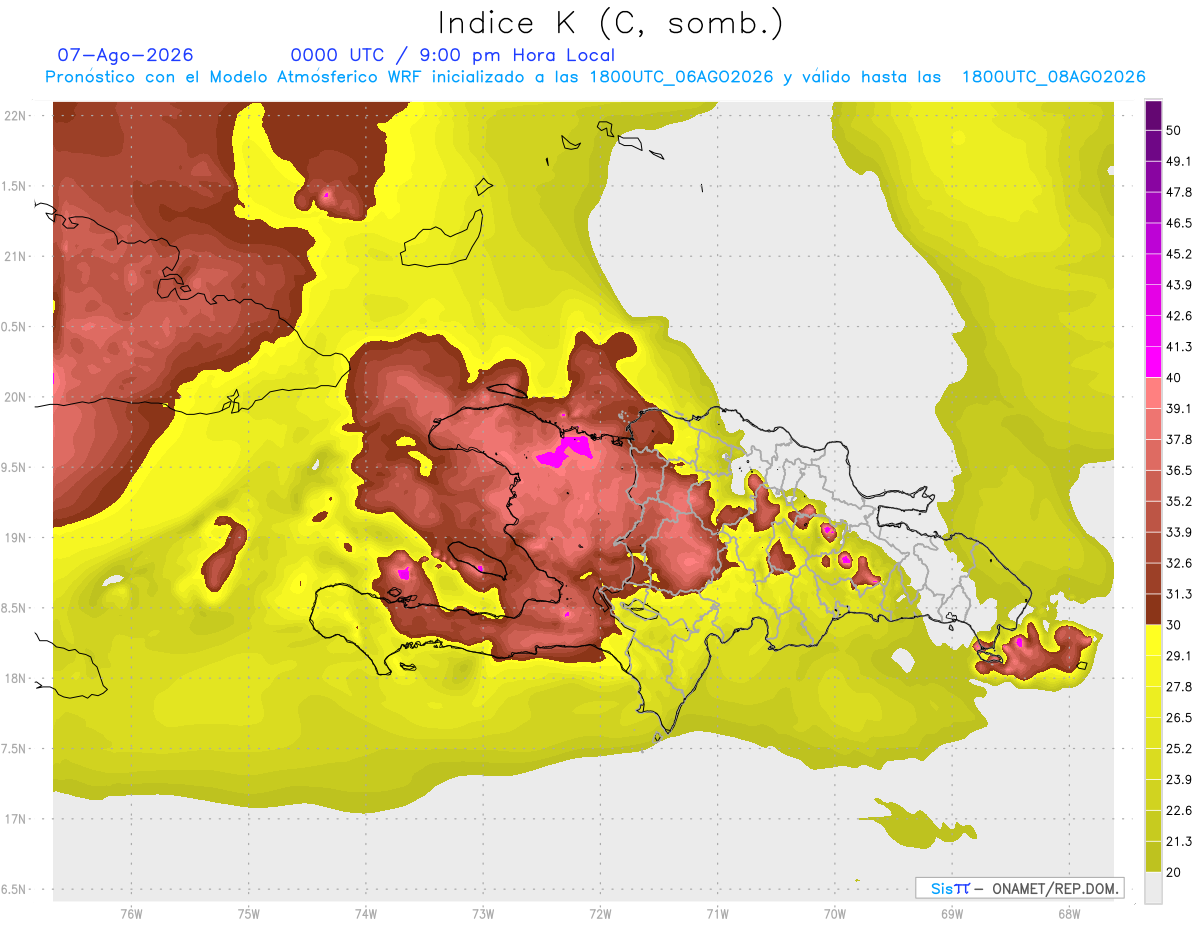Click the colorbar value "45.2"
Viewport: 1200px width, 927px height.
[x=1179, y=254]
